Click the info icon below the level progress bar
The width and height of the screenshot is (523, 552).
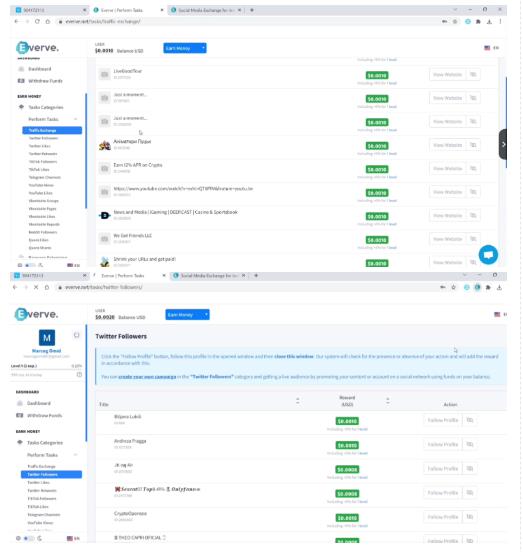(79, 375)
